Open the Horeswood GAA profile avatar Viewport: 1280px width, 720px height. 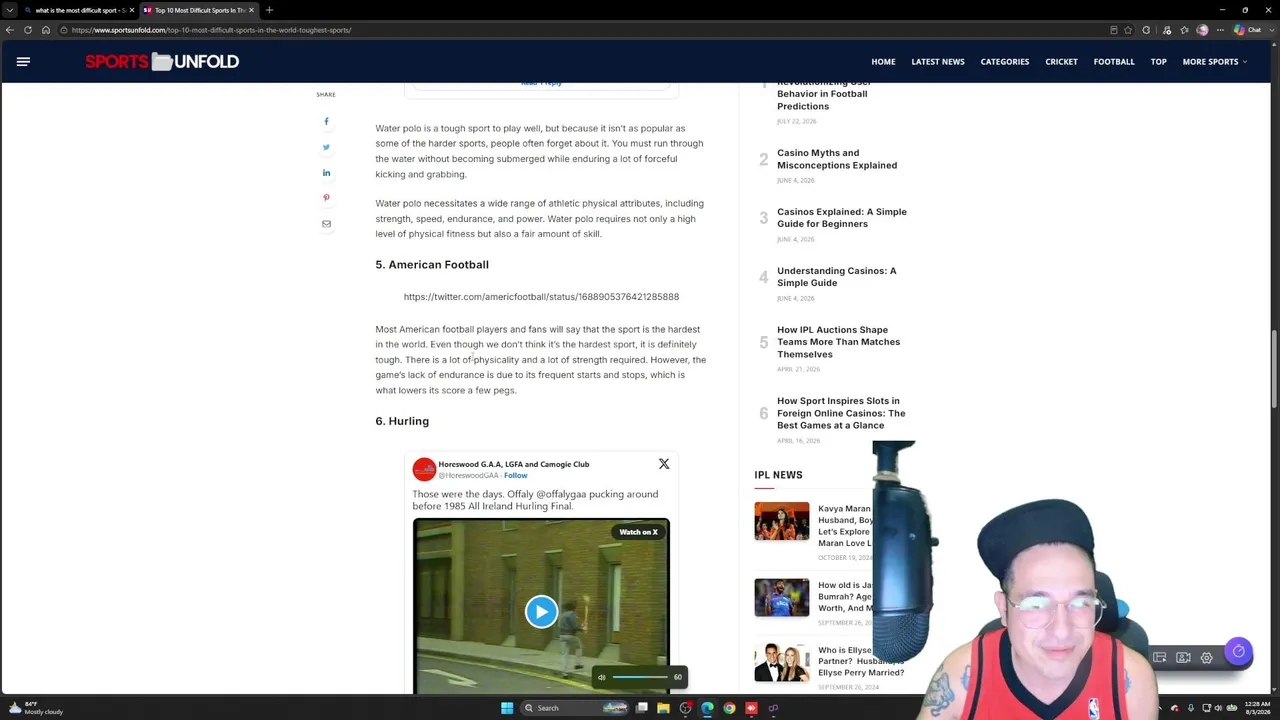pos(424,469)
